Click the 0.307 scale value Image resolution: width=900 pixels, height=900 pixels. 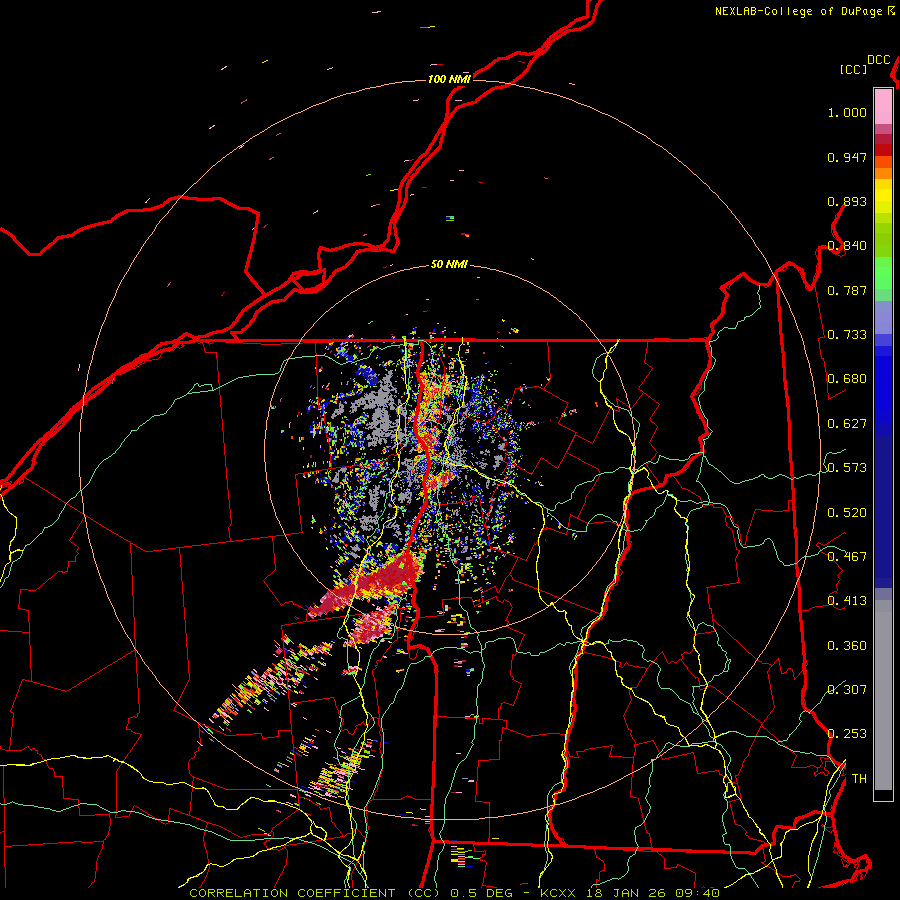tap(847, 689)
